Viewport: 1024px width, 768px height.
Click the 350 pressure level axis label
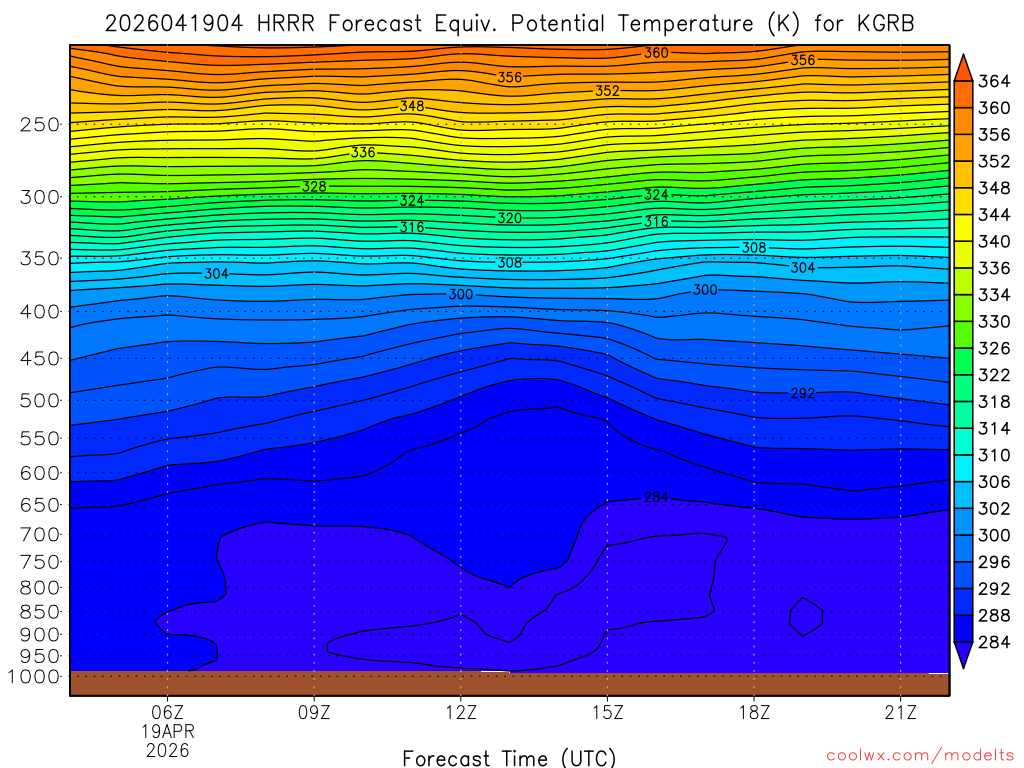40,258
